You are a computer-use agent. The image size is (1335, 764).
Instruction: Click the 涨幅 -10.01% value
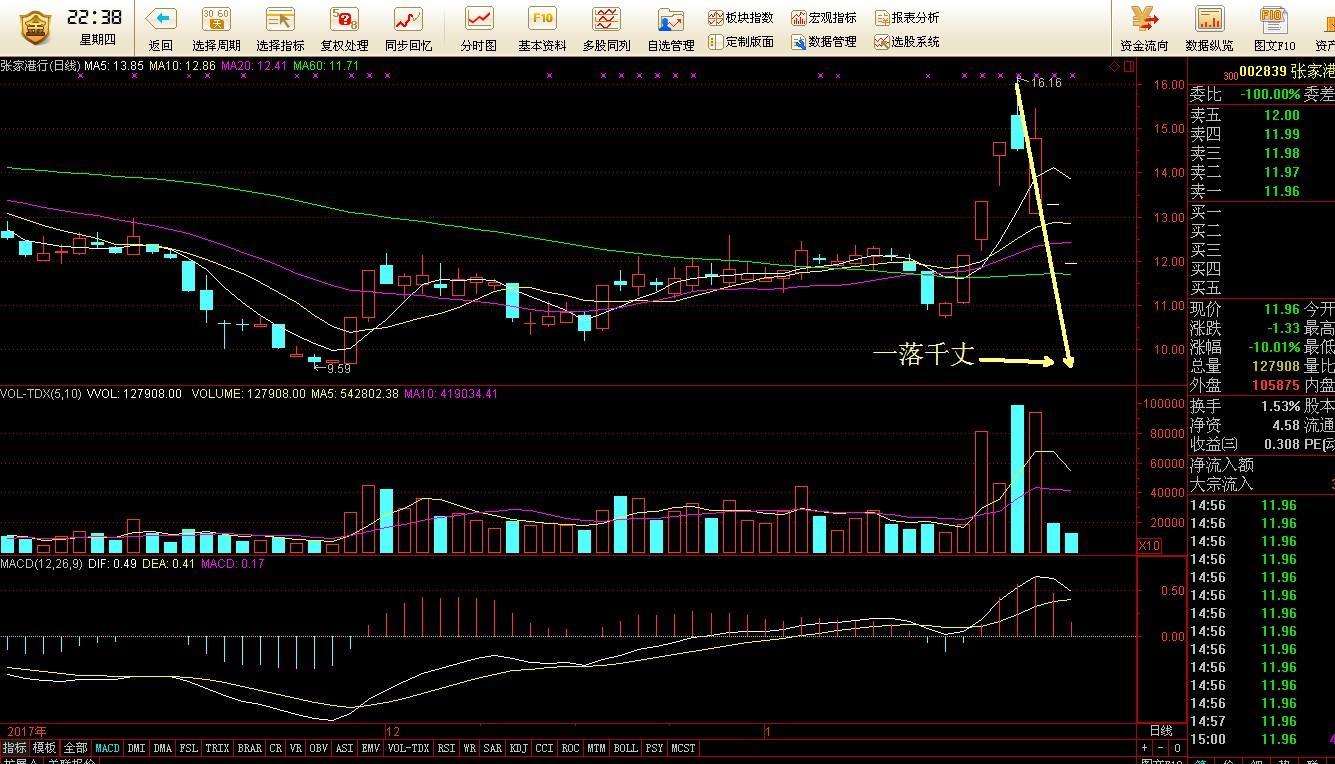pyautogui.click(x=1274, y=348)
